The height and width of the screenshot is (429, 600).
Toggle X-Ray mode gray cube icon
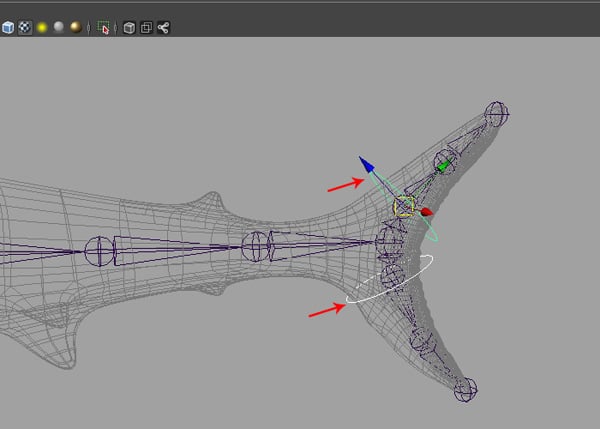[x=129, y=28]
